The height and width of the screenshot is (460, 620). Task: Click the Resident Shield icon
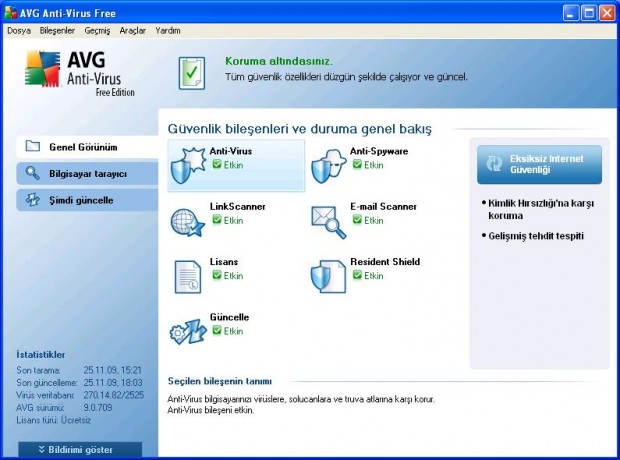pyautogui.click(x=328, y=276)
